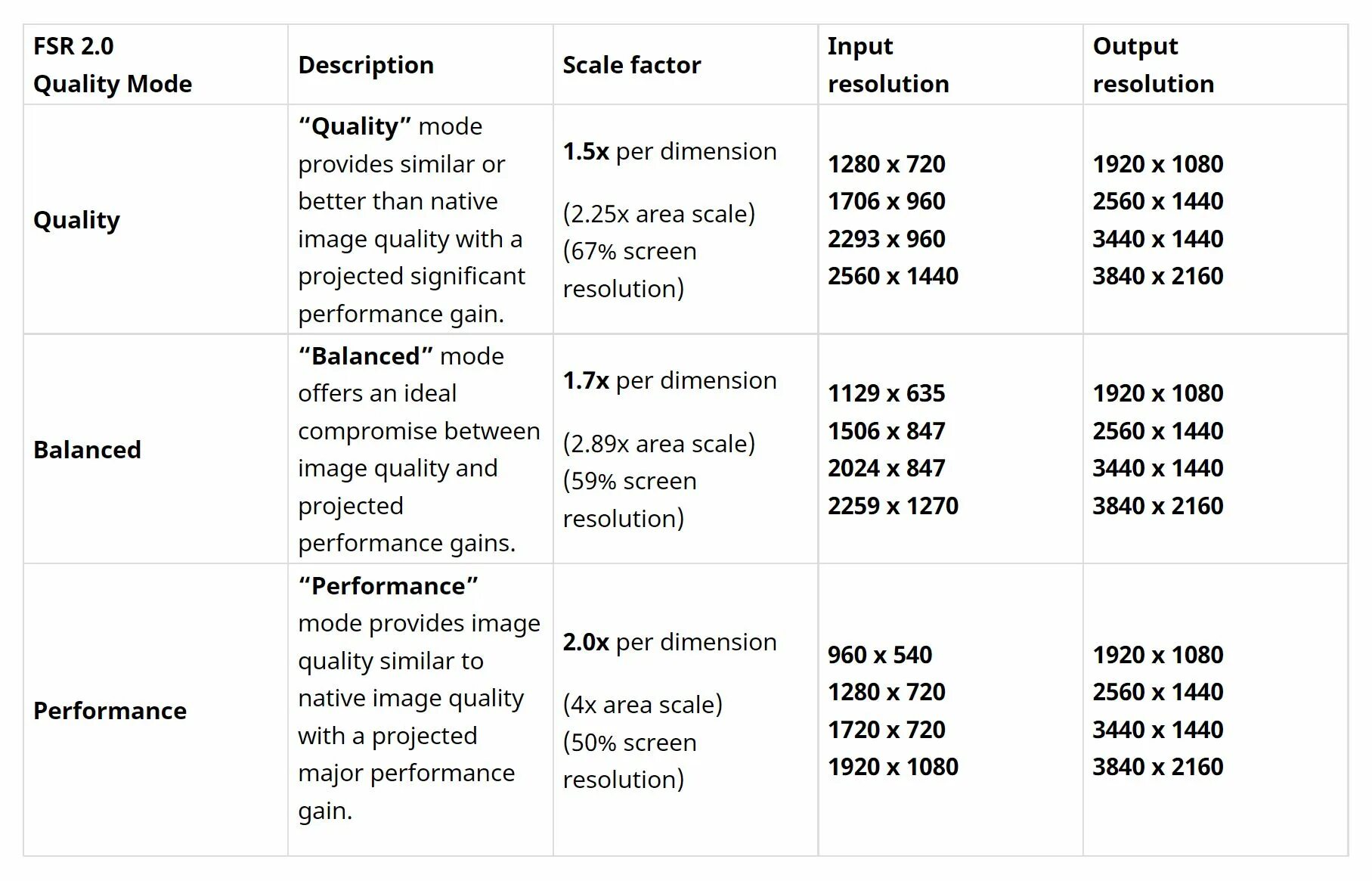Select the Quality row label
Image resolution: width=1372 pixels, height=881 pixels.
click(76, 220)
